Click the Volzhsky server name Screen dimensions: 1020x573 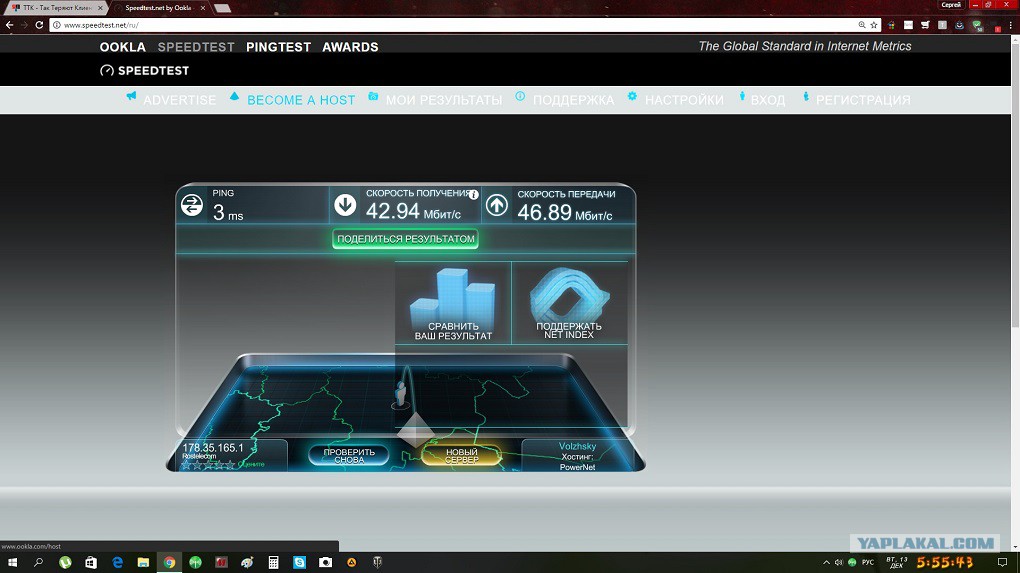pos(577,446)
